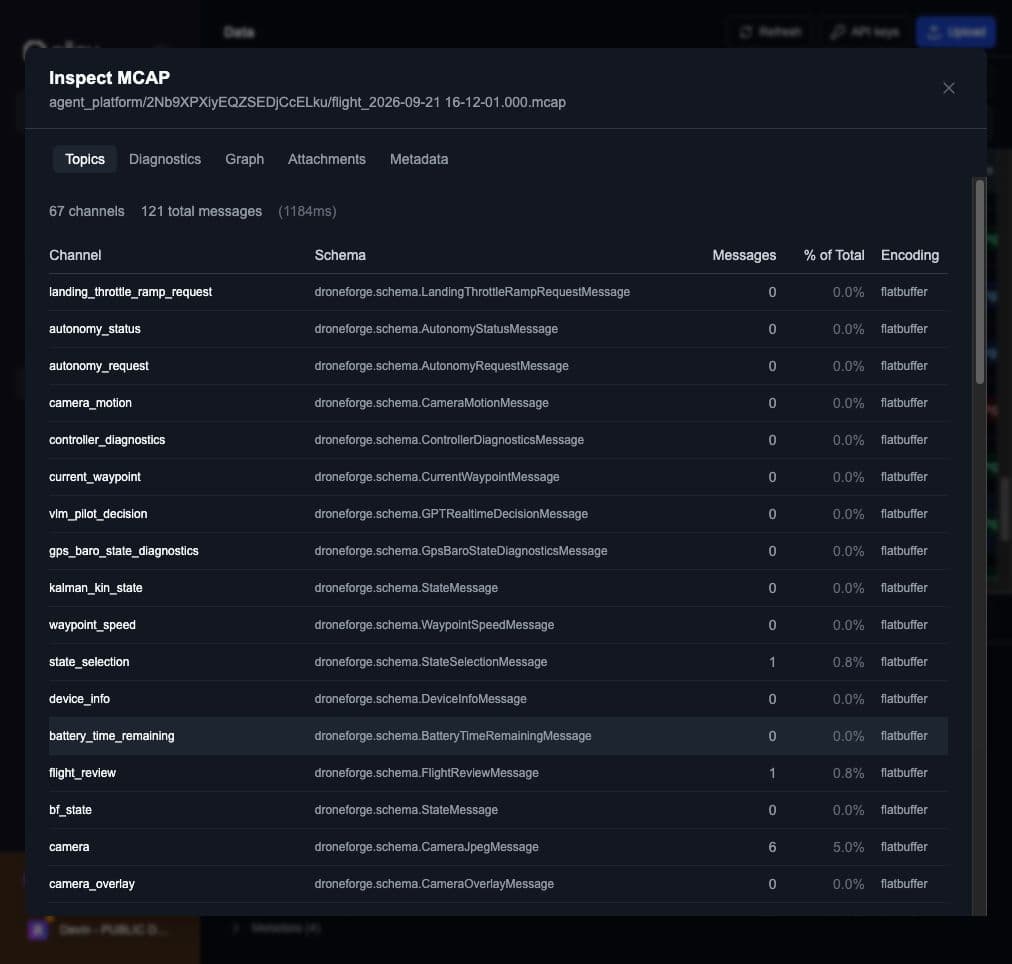Screen dimensions: 1012x964
Task: Select the camera_overlay channel
Action: coord(92,884)
